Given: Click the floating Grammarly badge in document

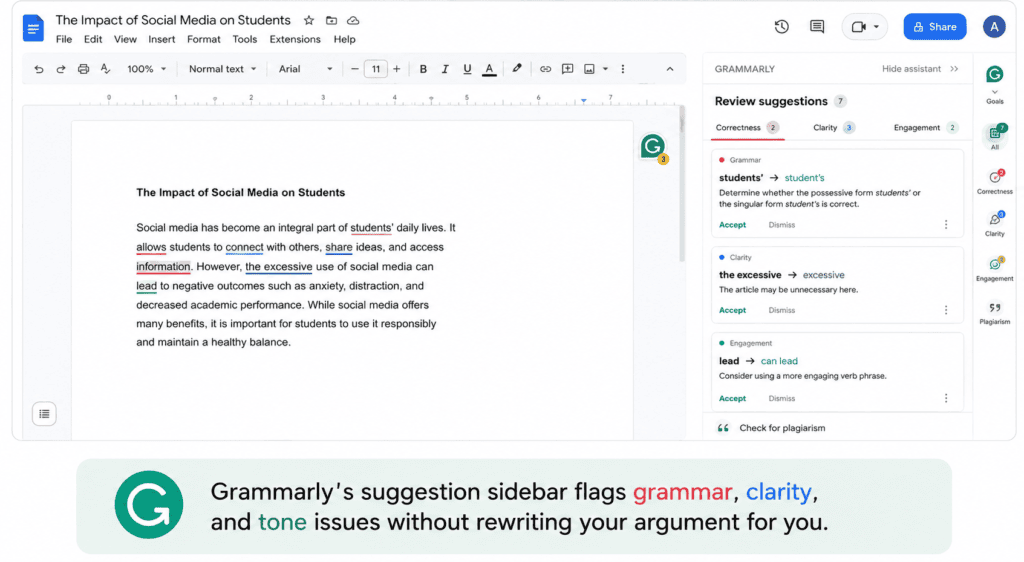Looking at the screenshot, I should [x=653, y=147].
